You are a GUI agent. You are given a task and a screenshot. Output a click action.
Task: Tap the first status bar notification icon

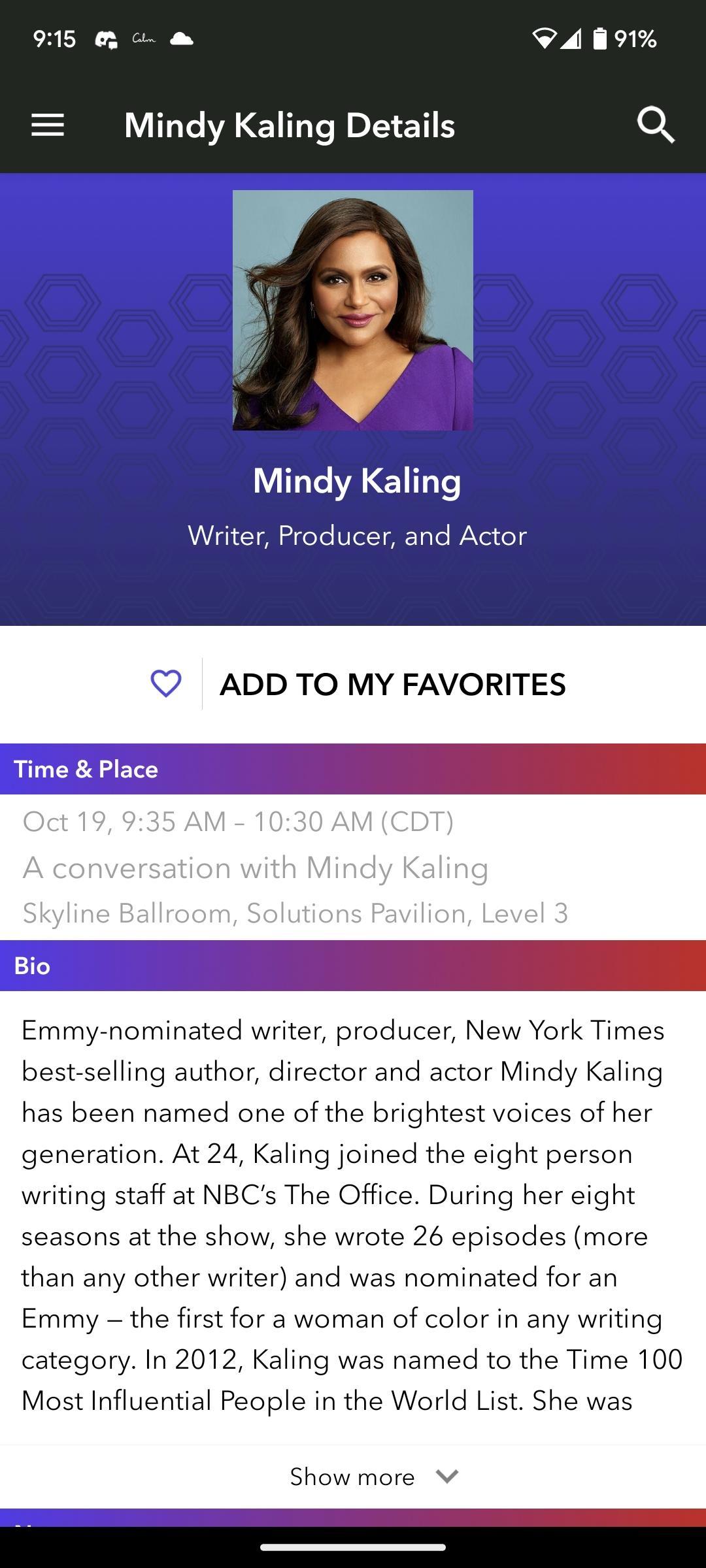(107, 40)
